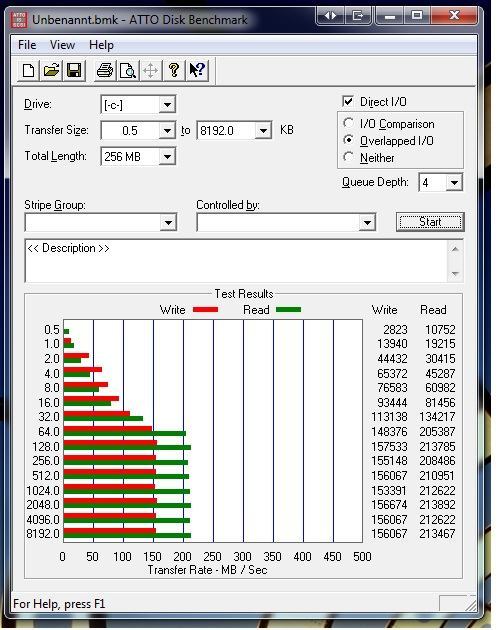Click the write value 157533
500x630 pixels.
(389, 446)
